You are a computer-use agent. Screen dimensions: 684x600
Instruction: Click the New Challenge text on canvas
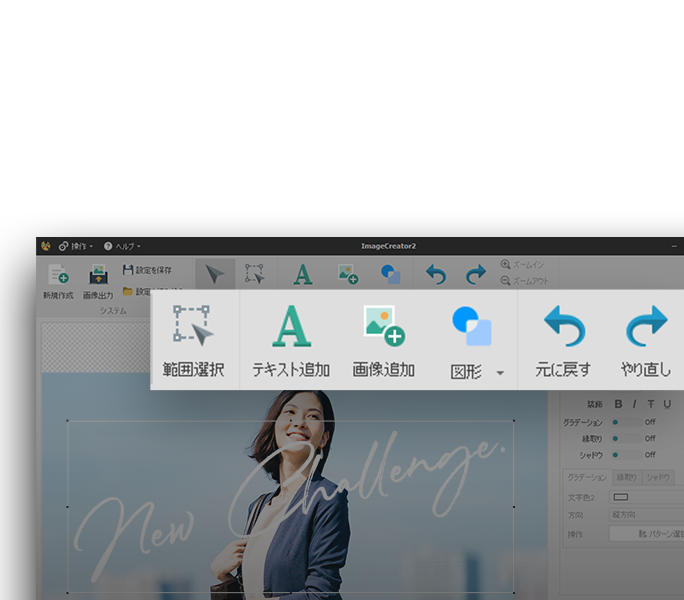click(290, 506)
